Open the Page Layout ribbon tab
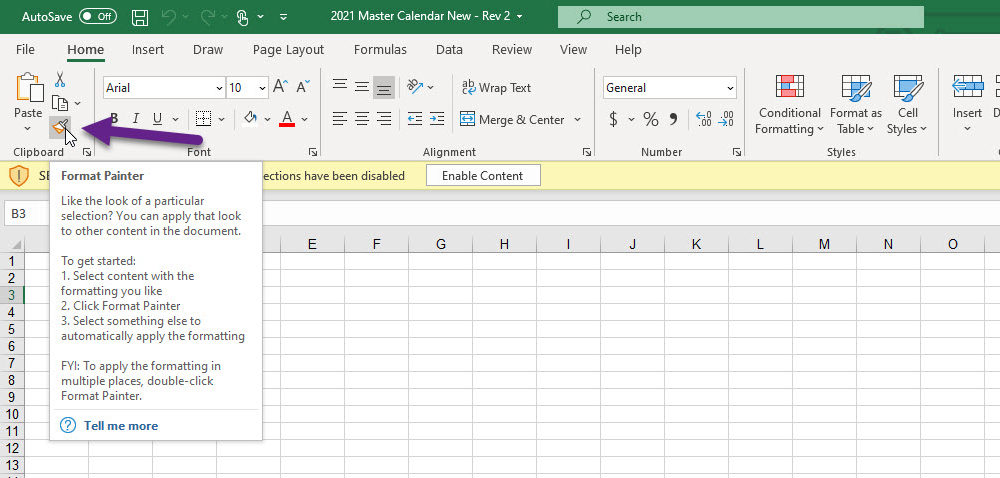 point(288,50)
